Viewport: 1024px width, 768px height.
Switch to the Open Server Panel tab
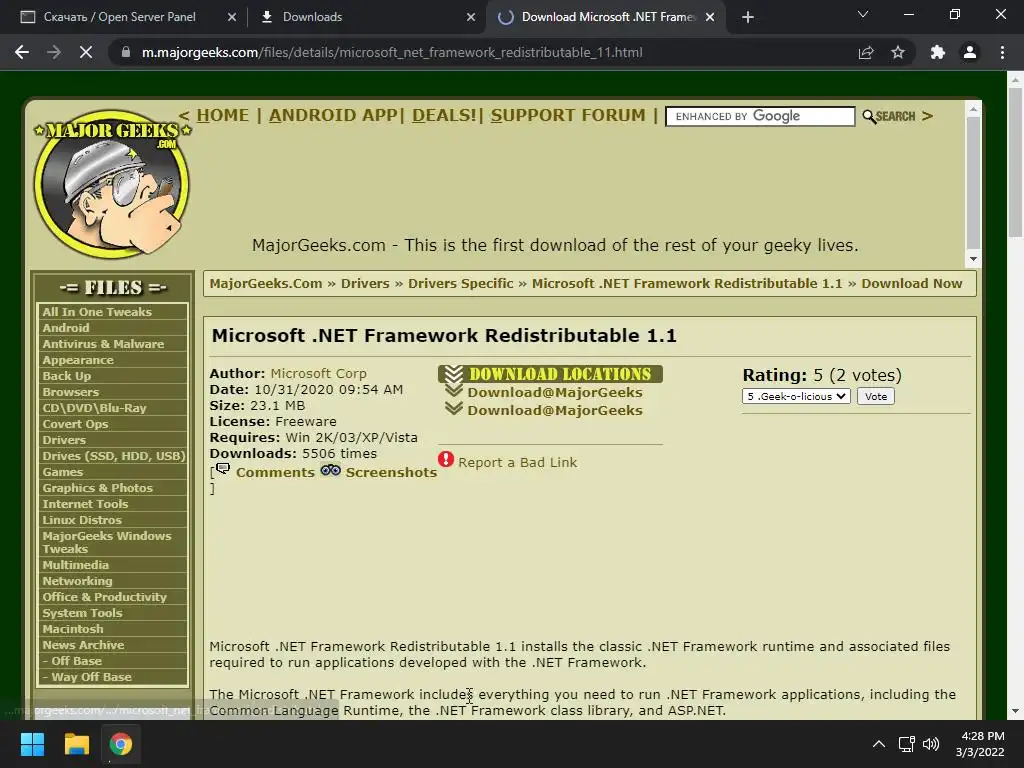(x=121, y=17)
